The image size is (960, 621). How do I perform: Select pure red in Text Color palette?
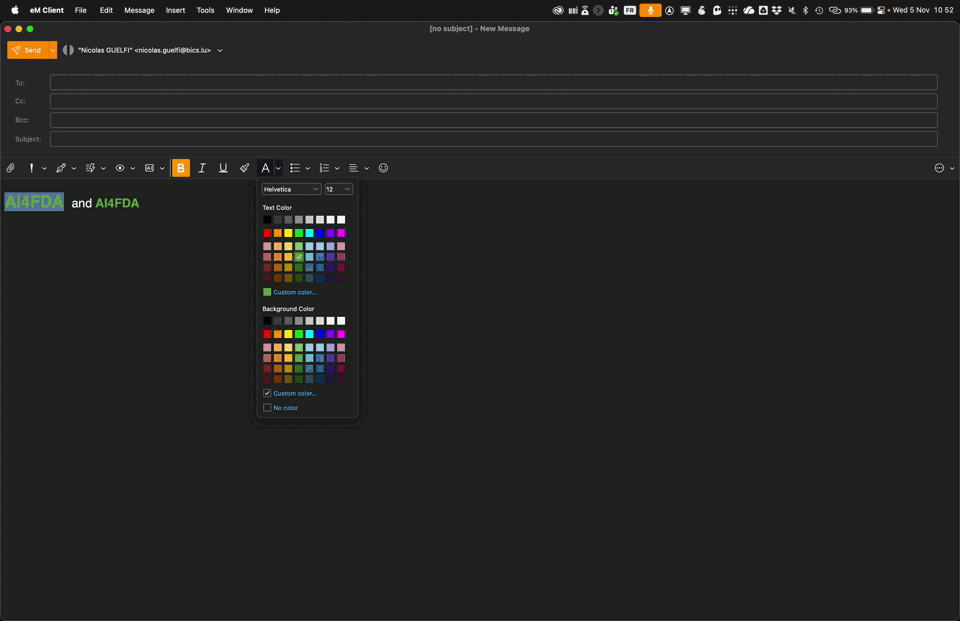(x=267, y=233)
